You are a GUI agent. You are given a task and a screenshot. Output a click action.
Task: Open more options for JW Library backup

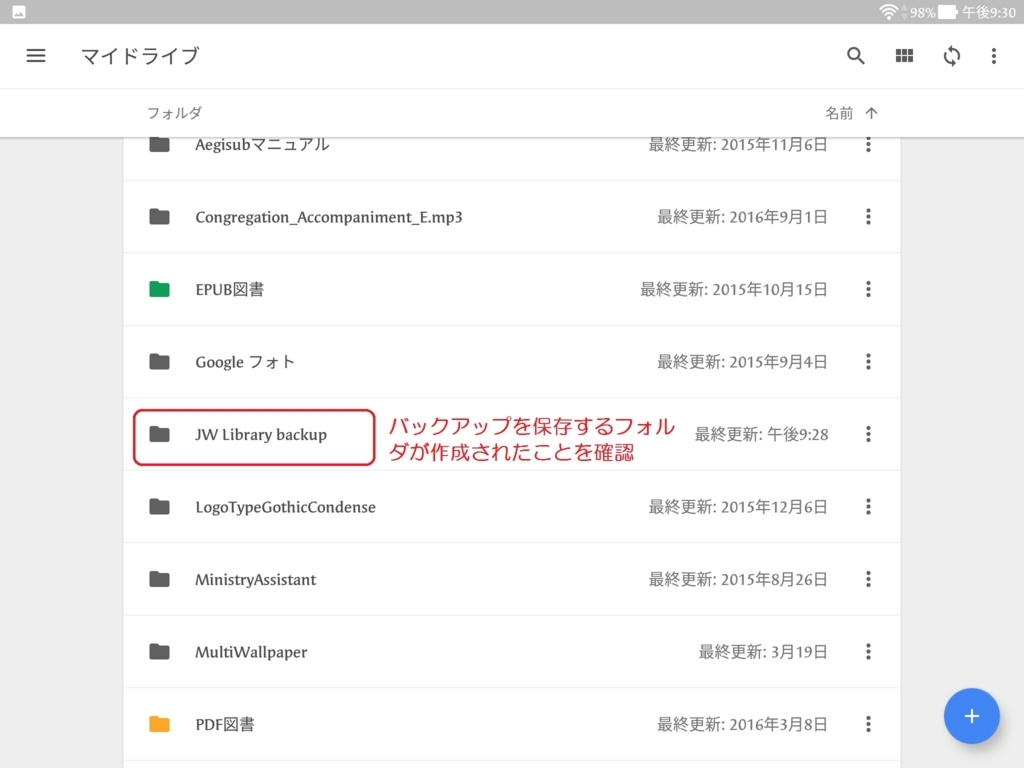tap(868, 434)
